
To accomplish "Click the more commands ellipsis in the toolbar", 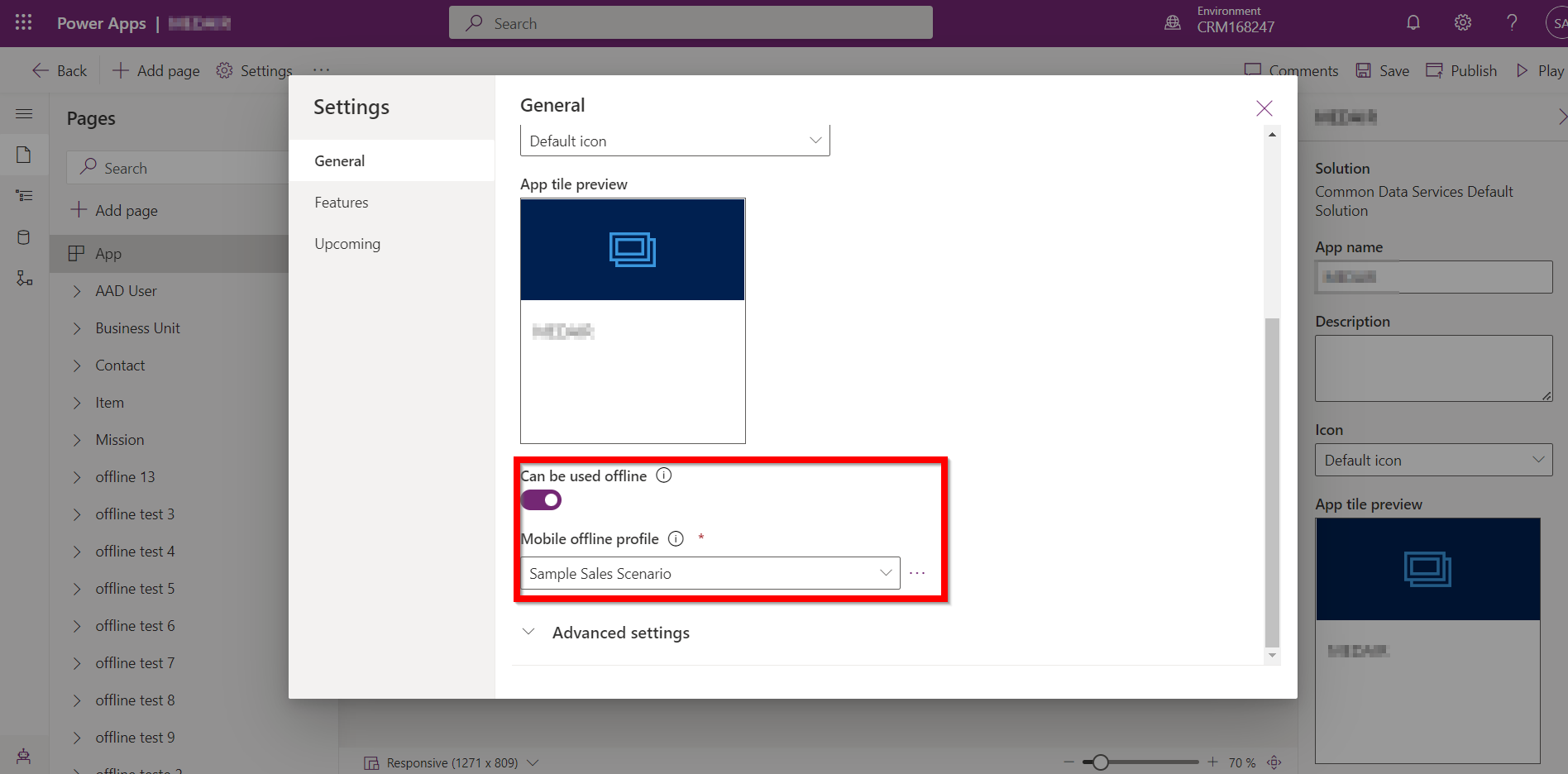I will 322,70.
